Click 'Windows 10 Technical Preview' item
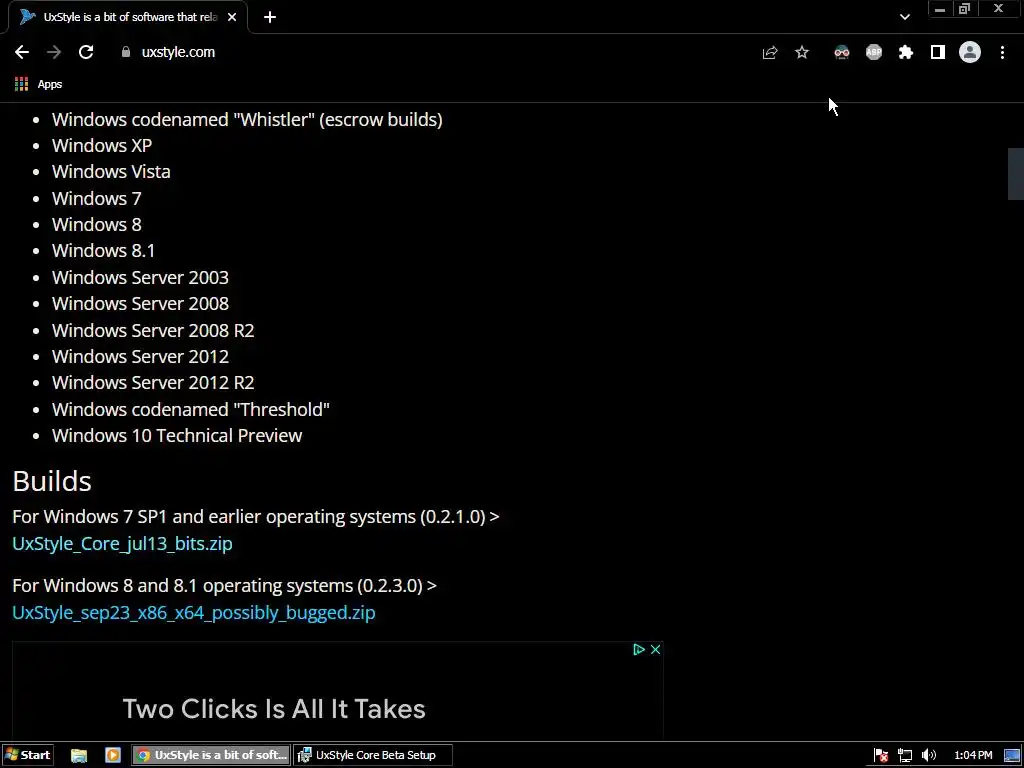The height and width of the screenshot is (768, 1024). click(x=177, y=436)
